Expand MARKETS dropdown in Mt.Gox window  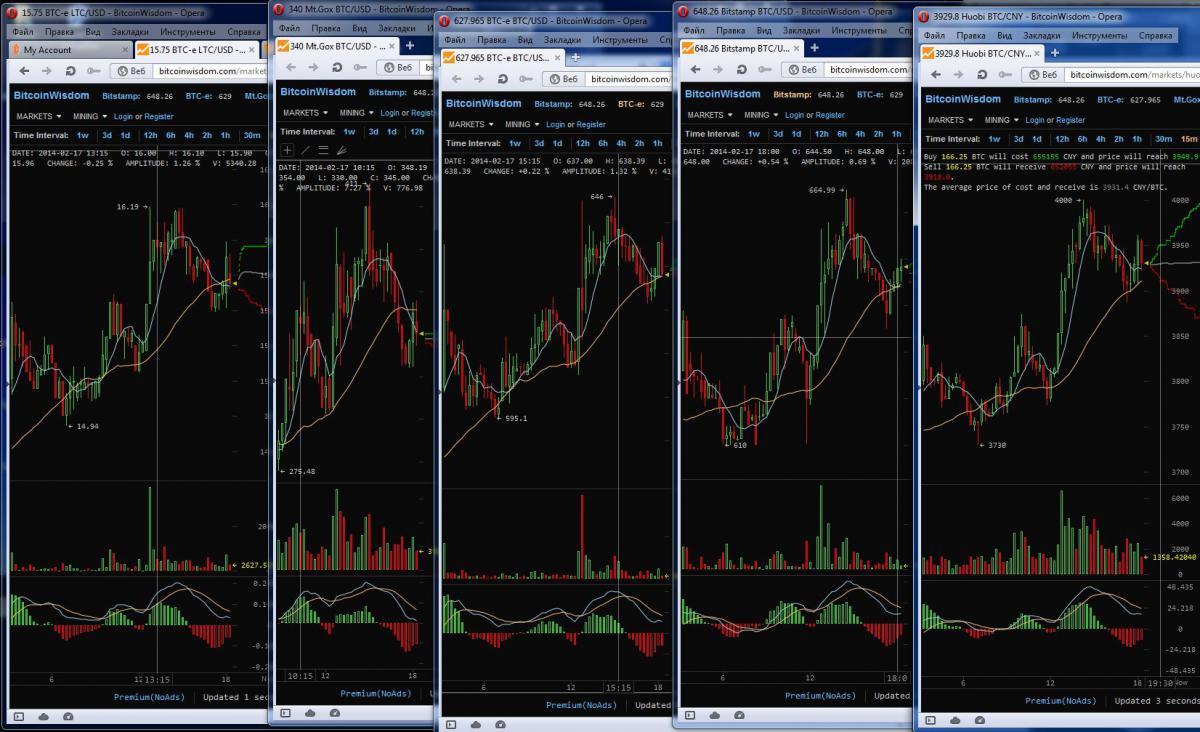point(304,113)
